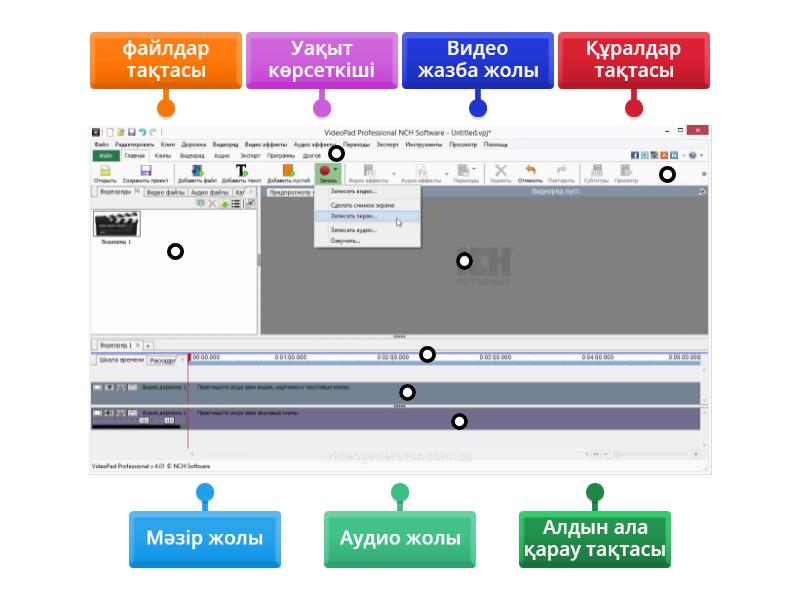This screenshot has height=600, width=800.
Task: Click preview pane pop-out icon
Action: click(x=702, y=191)
